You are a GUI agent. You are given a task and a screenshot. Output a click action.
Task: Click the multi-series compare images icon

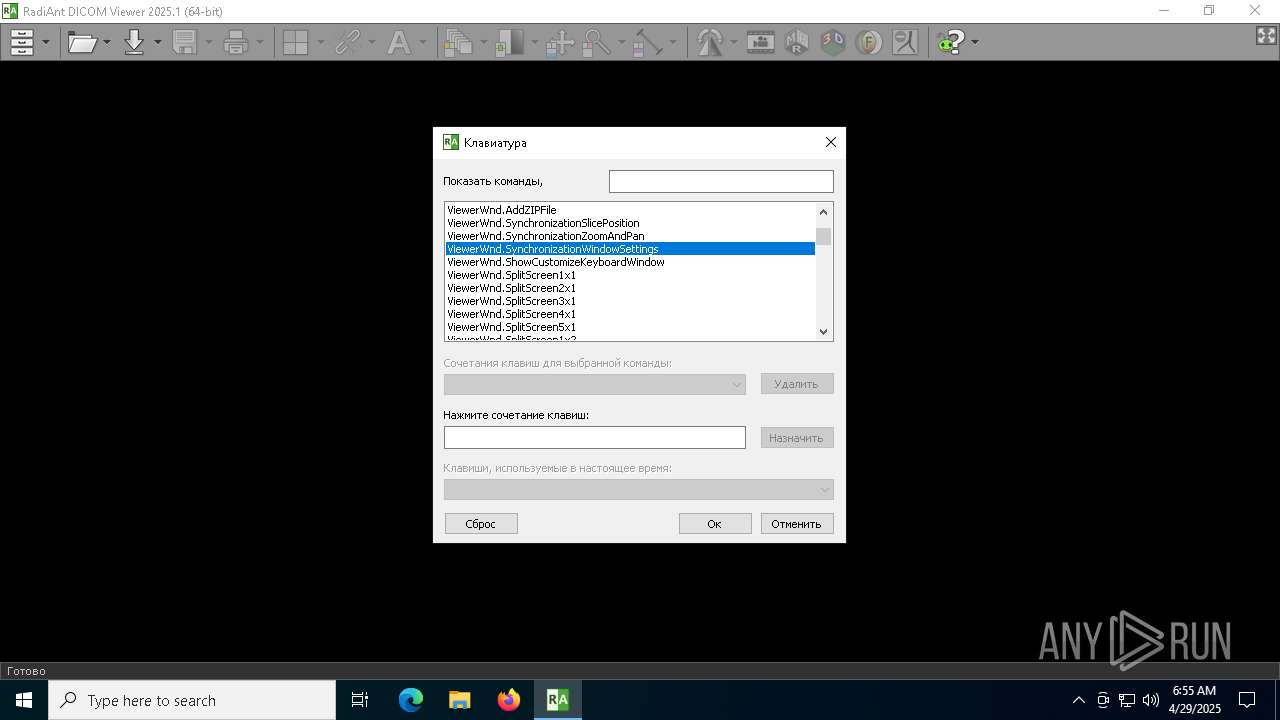[459, 42]
